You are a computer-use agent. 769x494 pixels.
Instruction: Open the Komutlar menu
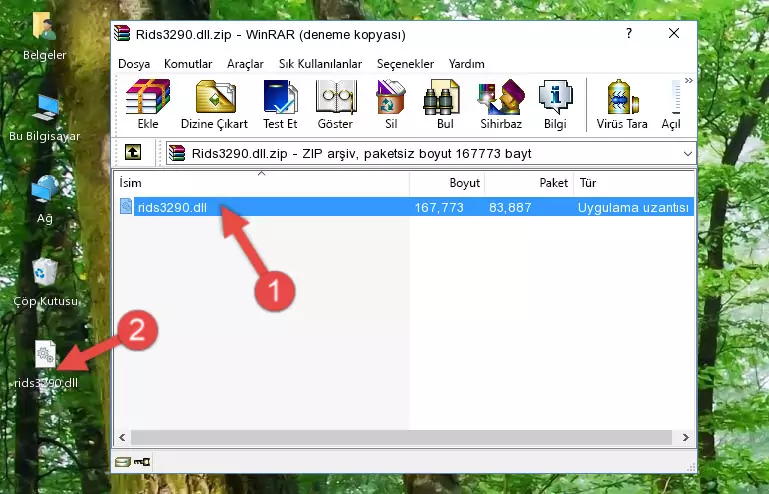(x=188, y=64)
